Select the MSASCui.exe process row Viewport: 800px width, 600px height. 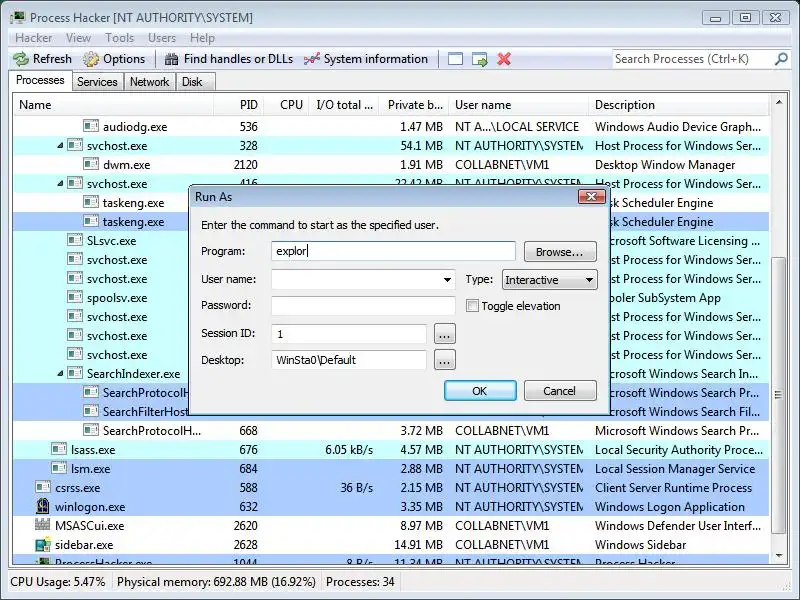(x=391, y=526)
